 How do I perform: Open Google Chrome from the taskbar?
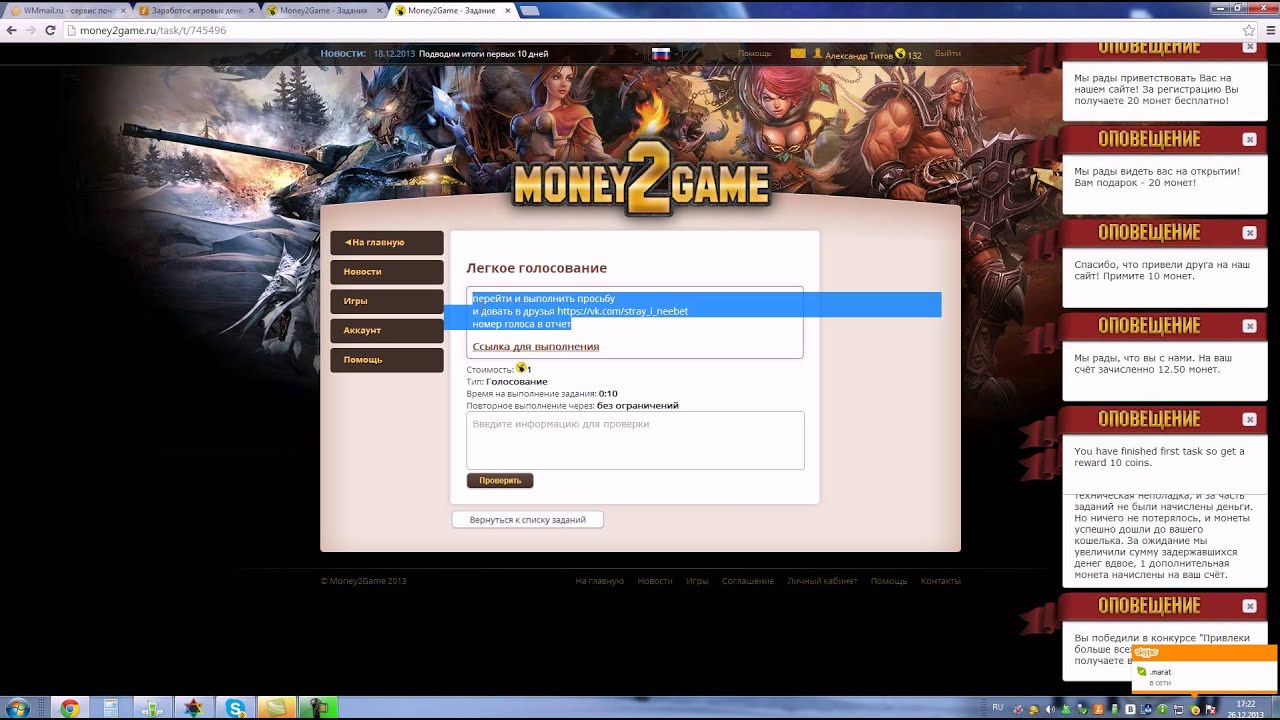pos(70,708)
